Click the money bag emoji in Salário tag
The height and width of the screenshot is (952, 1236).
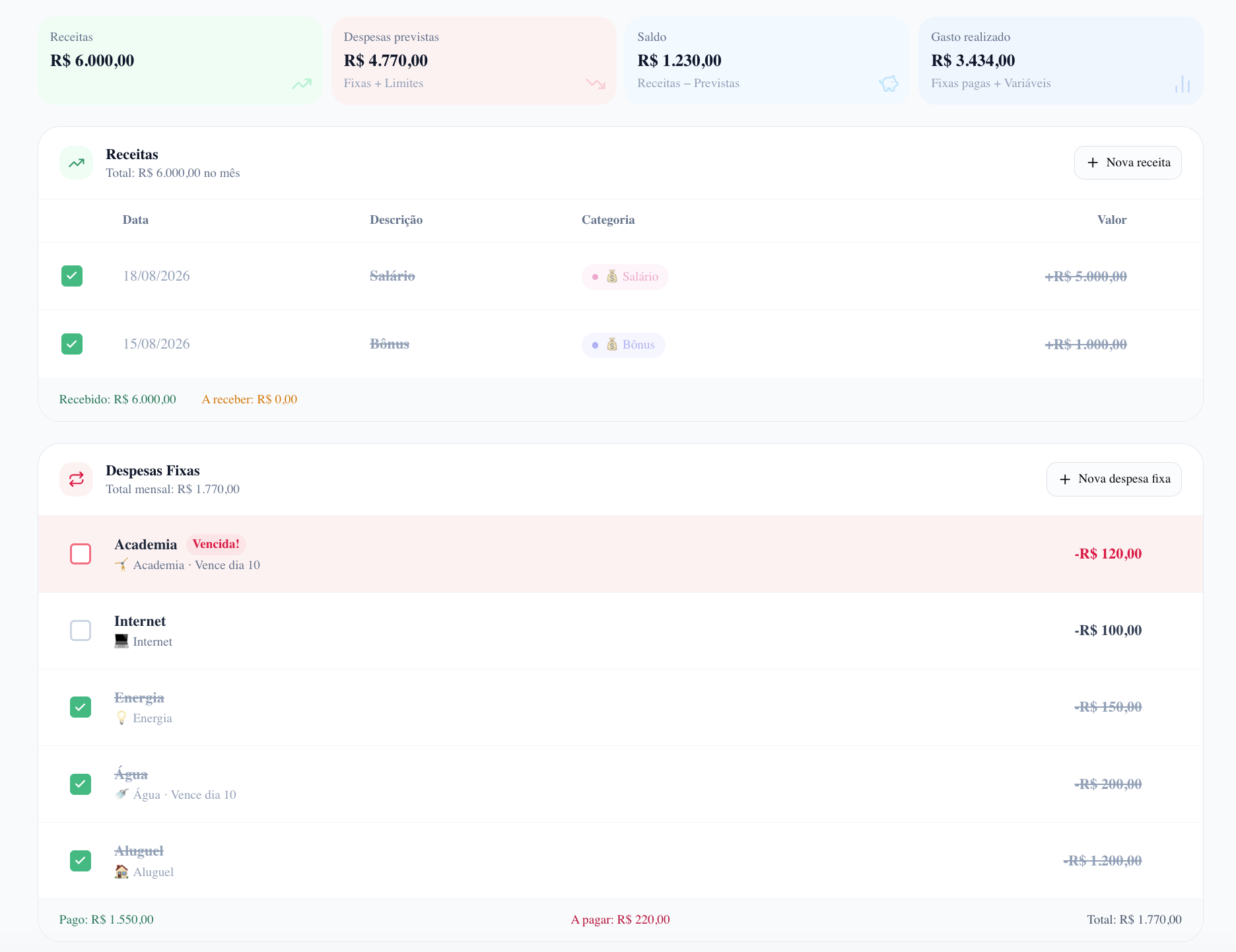coord(612,277)
